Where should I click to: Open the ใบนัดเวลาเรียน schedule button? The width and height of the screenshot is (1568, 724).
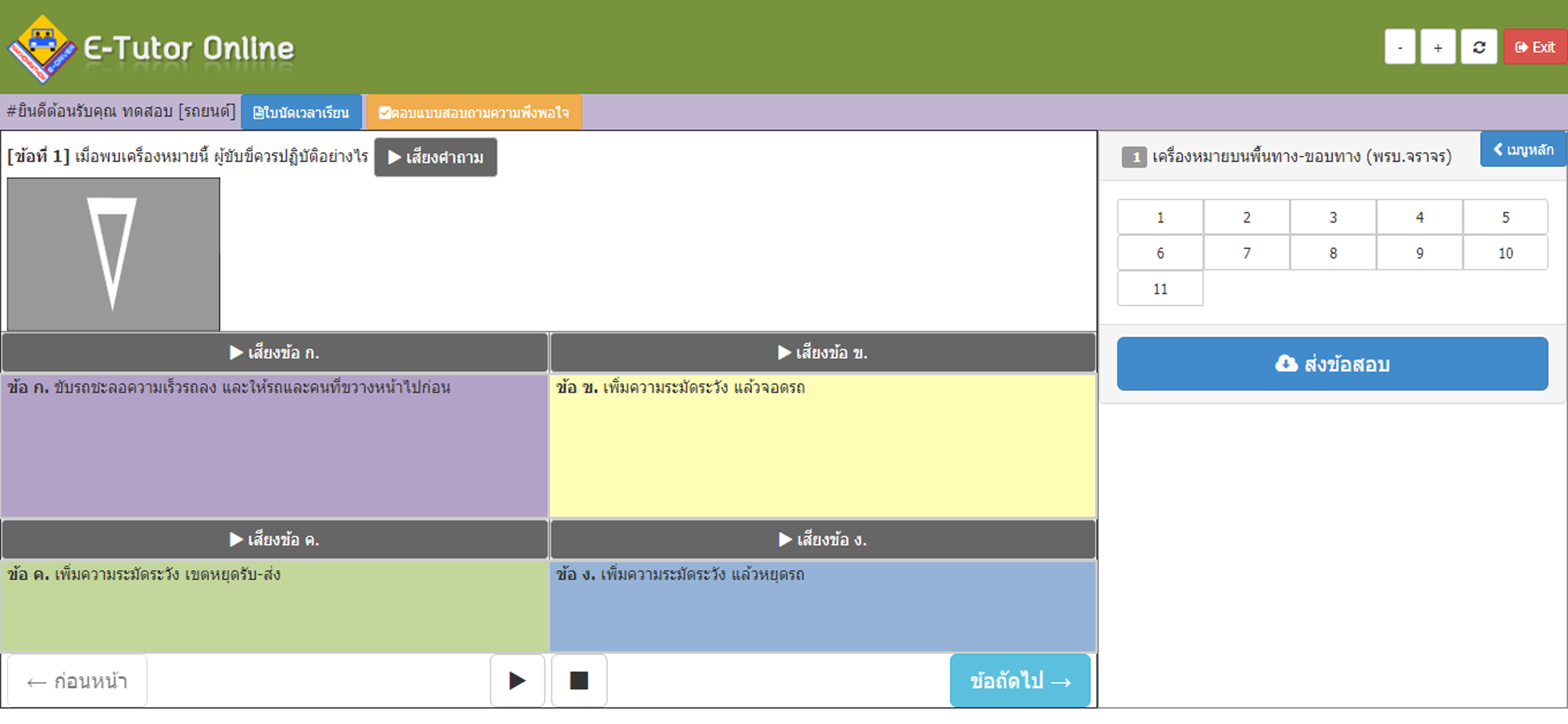tap(302, 113)
